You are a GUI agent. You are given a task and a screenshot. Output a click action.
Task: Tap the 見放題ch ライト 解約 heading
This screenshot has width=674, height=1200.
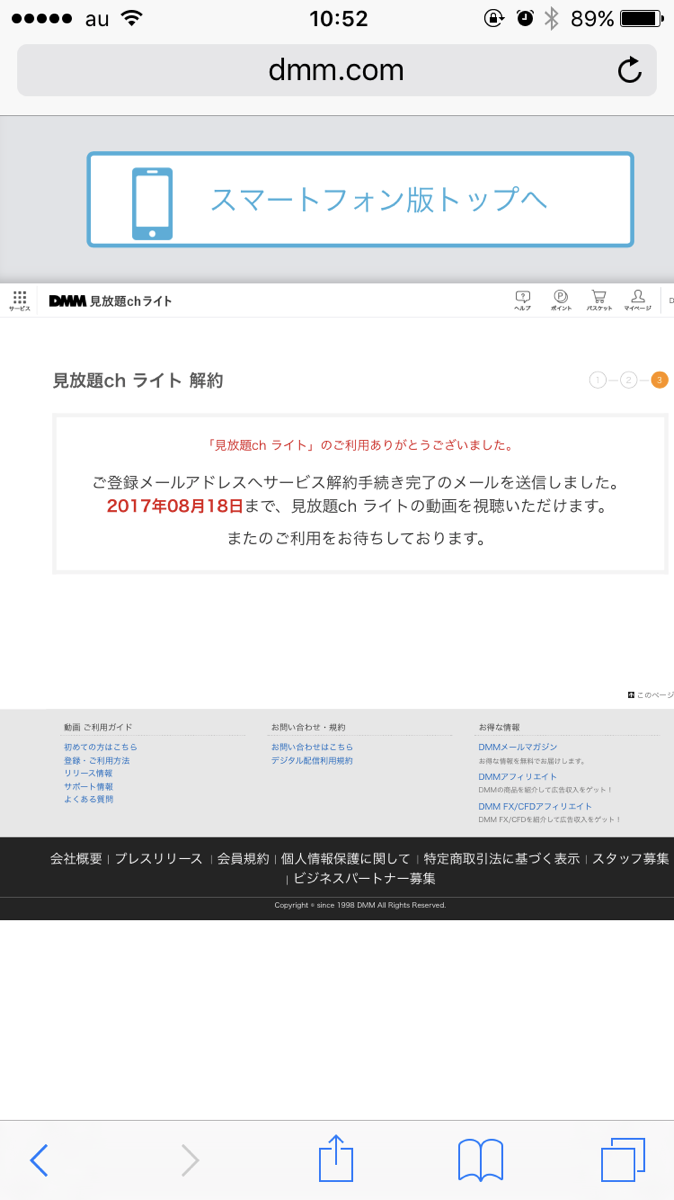(138, 380)
